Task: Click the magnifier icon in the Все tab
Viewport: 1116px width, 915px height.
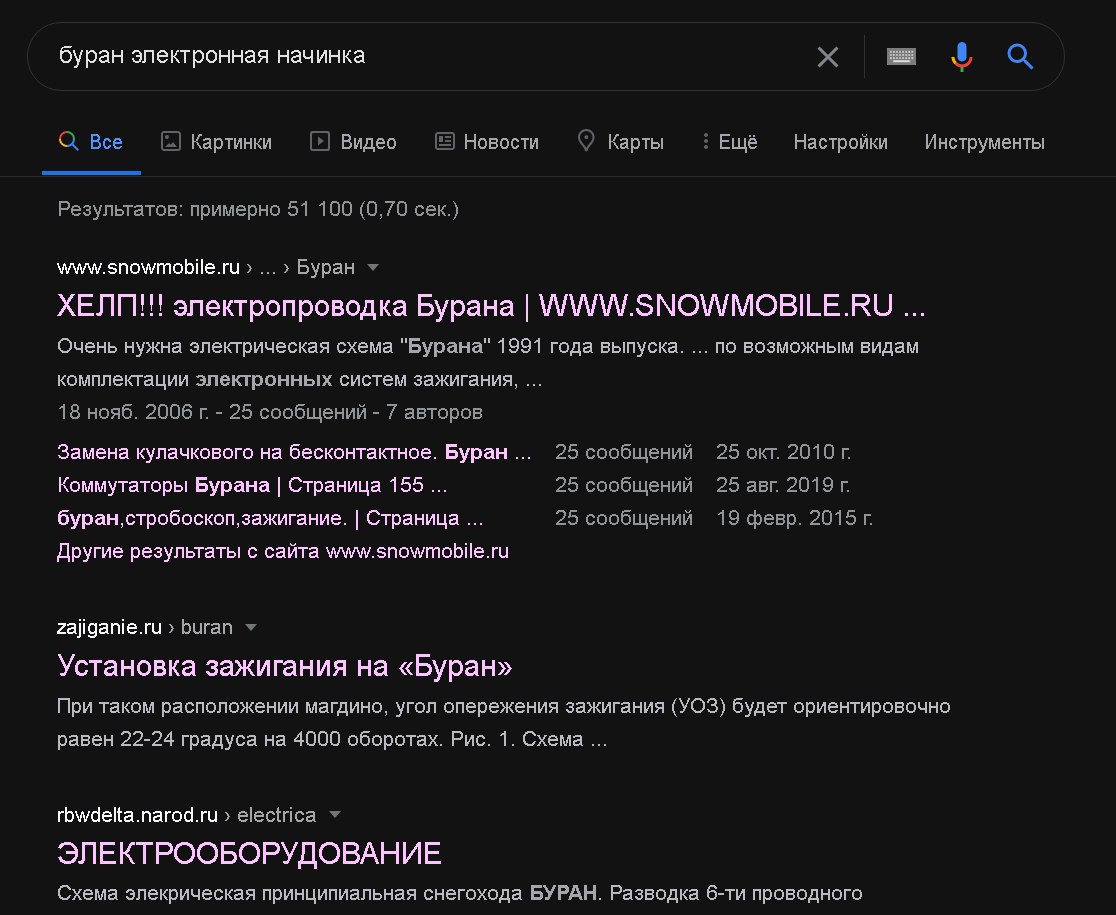Action: point(68,141)
